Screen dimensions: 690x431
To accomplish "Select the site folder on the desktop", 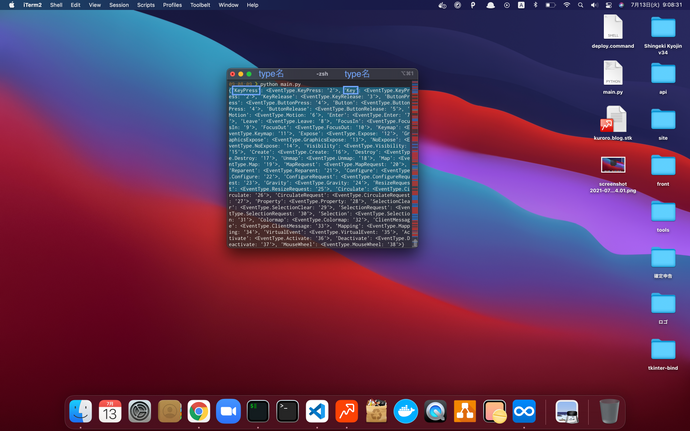I will (x=663, y=123).
